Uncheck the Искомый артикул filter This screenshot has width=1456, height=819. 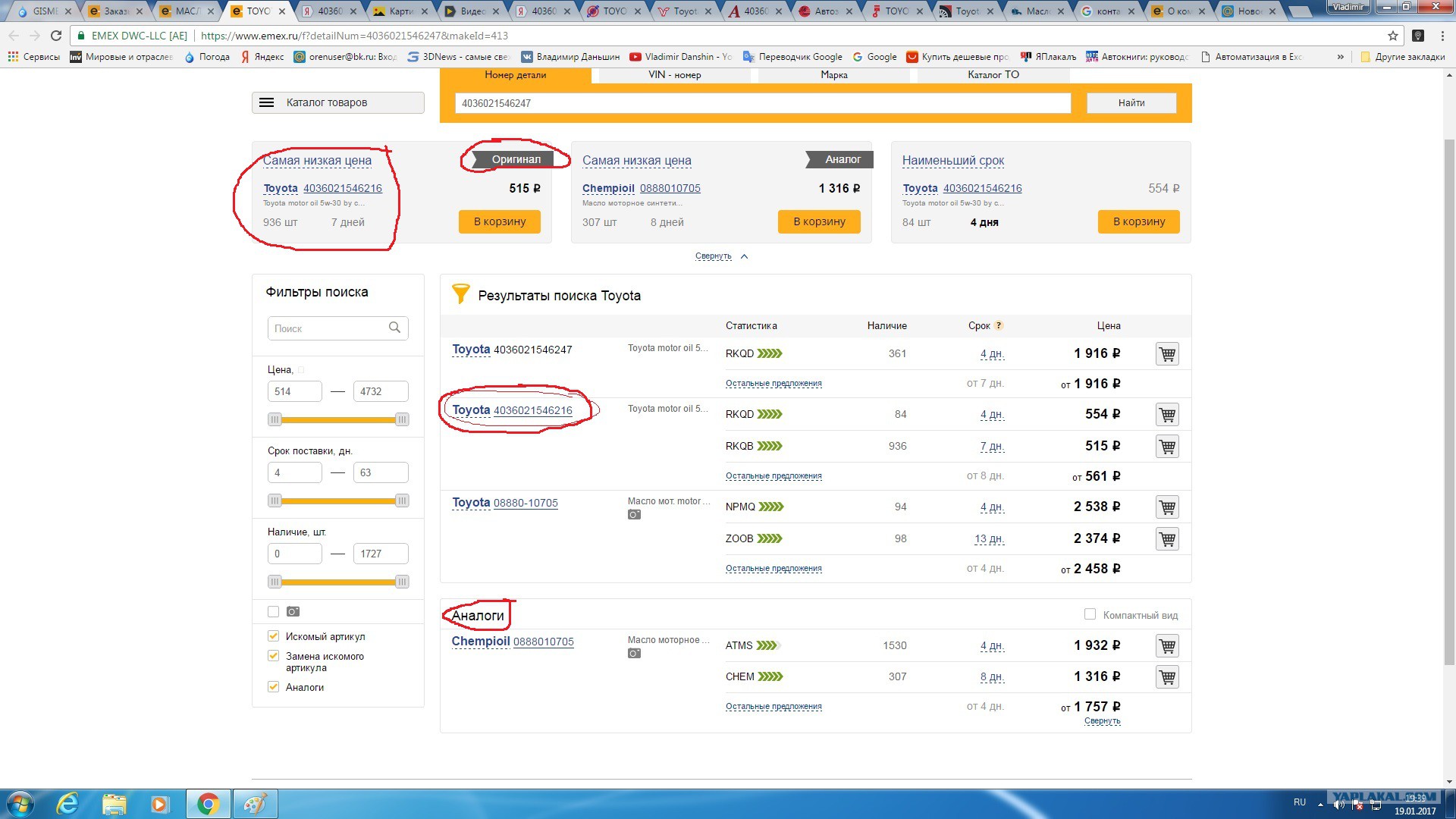273,636
